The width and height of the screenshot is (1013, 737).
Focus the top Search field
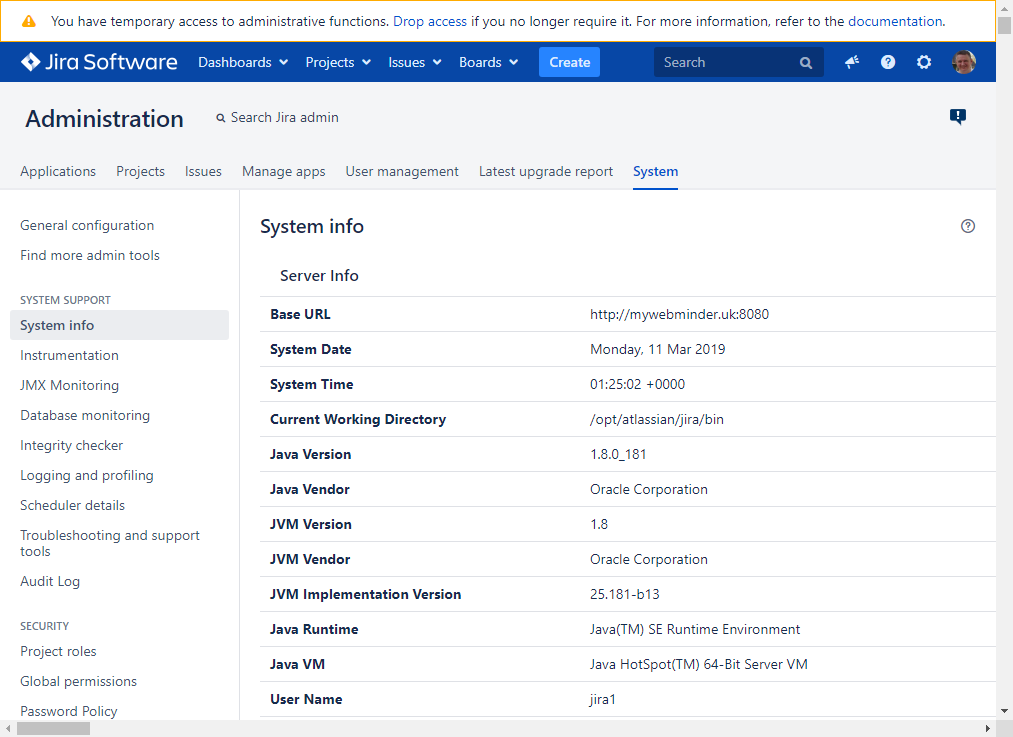tap(738, 62)
